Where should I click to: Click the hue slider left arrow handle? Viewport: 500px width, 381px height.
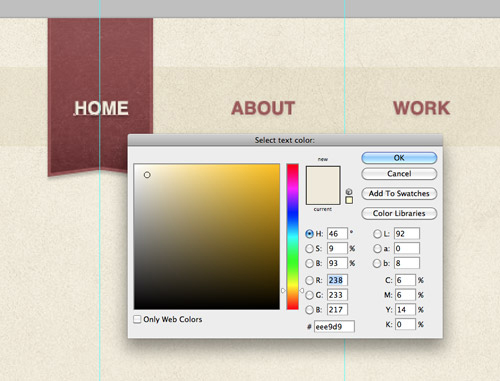tap(283, 291)
